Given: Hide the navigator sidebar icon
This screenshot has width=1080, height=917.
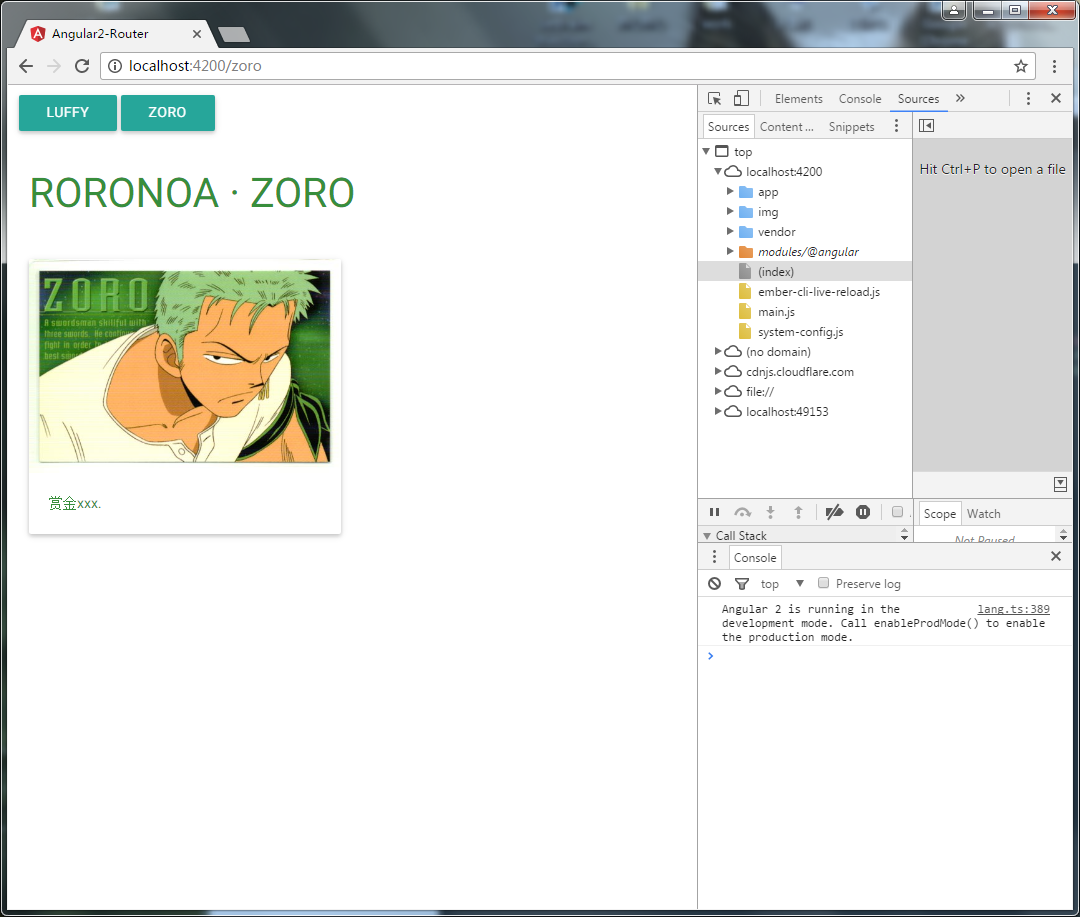Looking at the screenshot, I should coord(926,125).
